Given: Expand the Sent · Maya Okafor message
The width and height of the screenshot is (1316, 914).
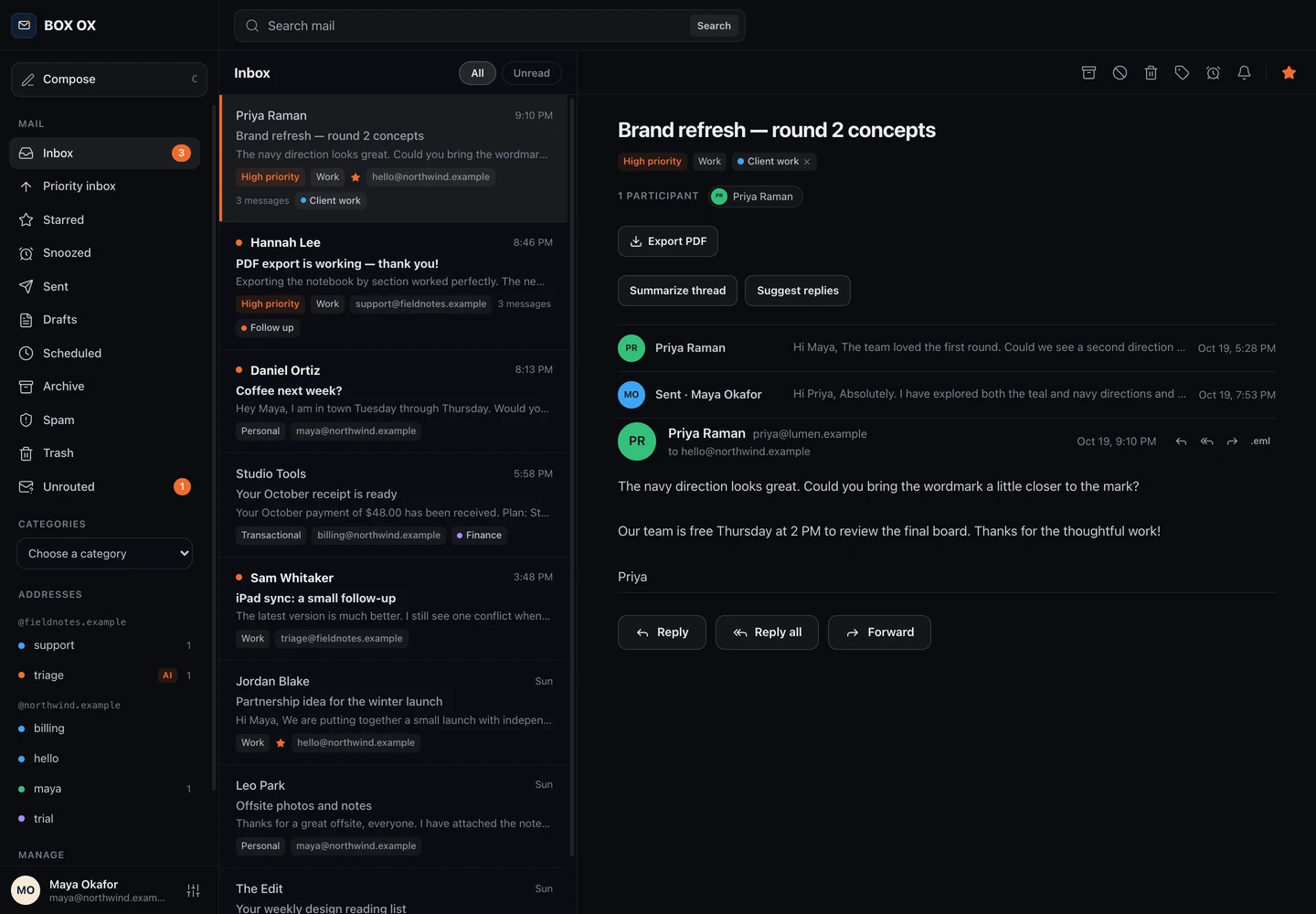Looking at the screenshot, I should [947, 395].
